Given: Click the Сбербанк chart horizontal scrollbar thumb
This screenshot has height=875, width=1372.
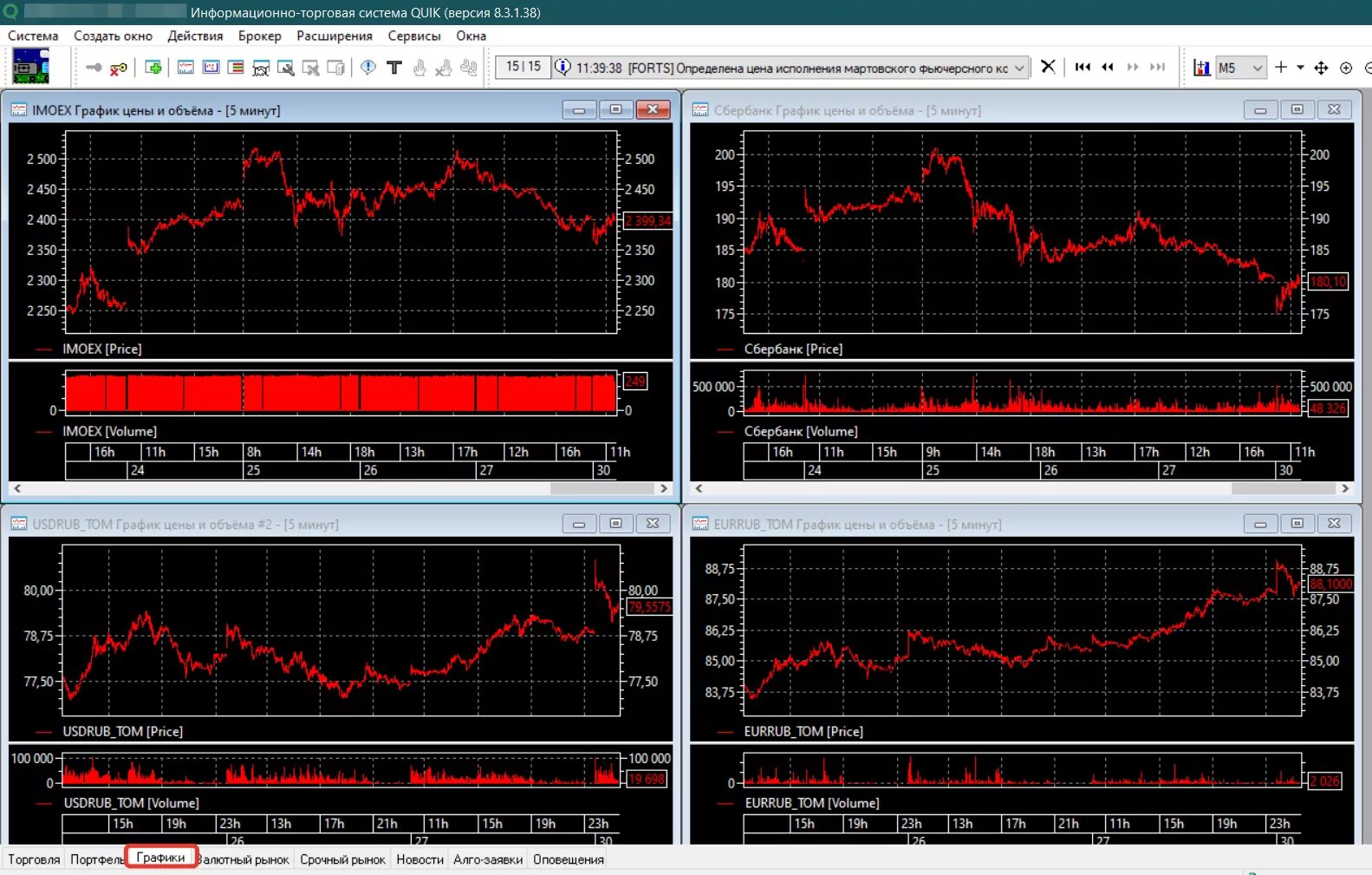Looking at the screenshot, I should point(1284,488).
